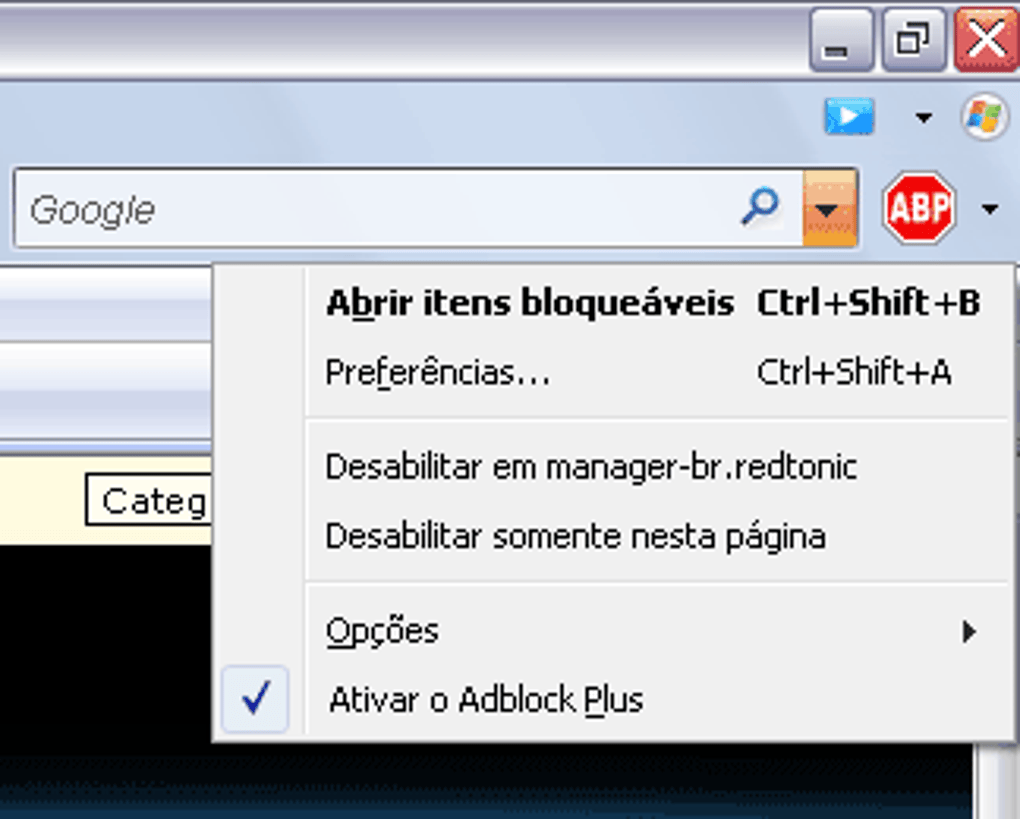Screen dimensions: 1020x819
Task: Minimize the browser window
Action: click(841, 42)
